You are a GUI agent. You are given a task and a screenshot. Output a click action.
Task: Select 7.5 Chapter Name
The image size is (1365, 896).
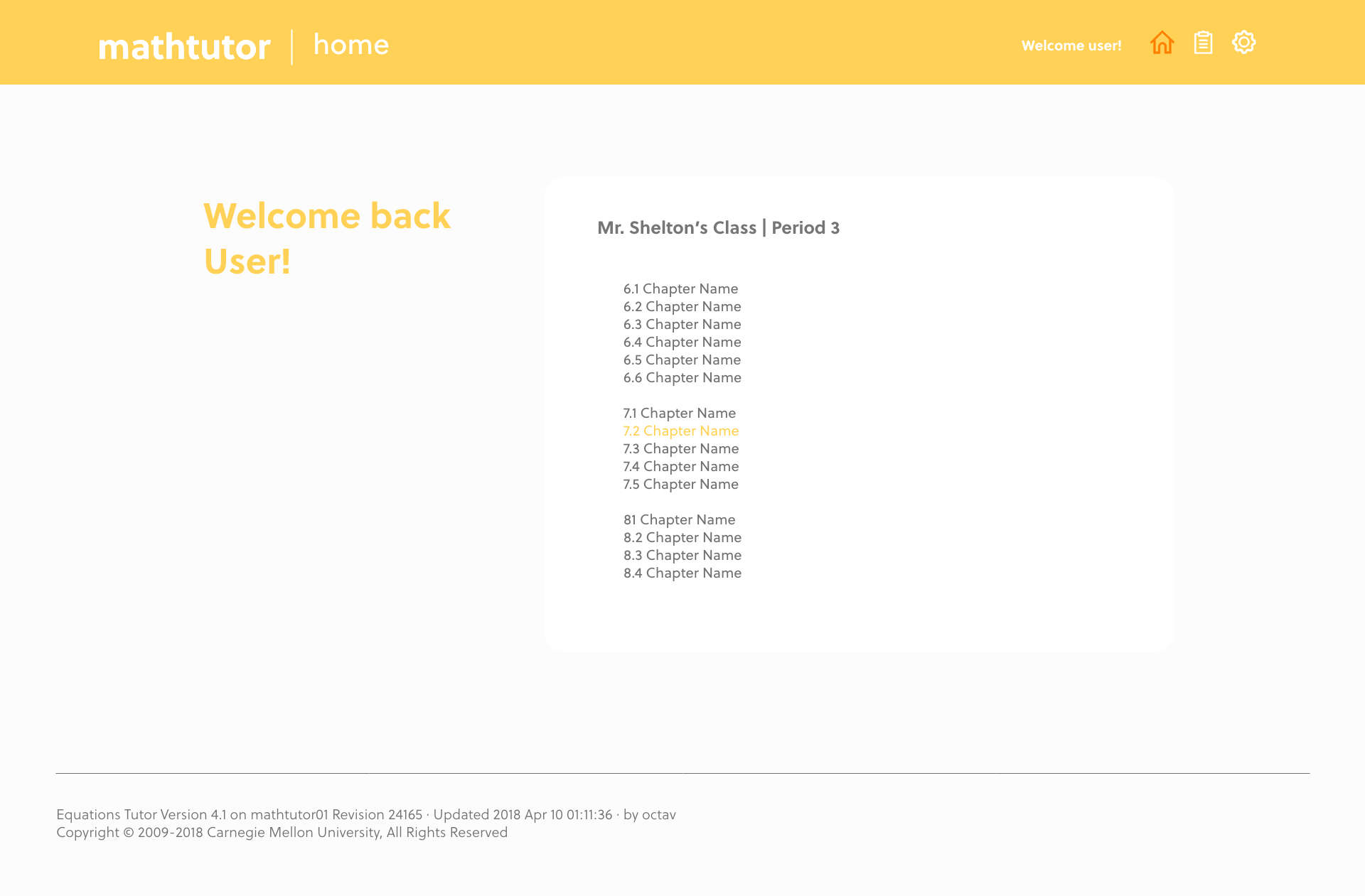point(680,485)
